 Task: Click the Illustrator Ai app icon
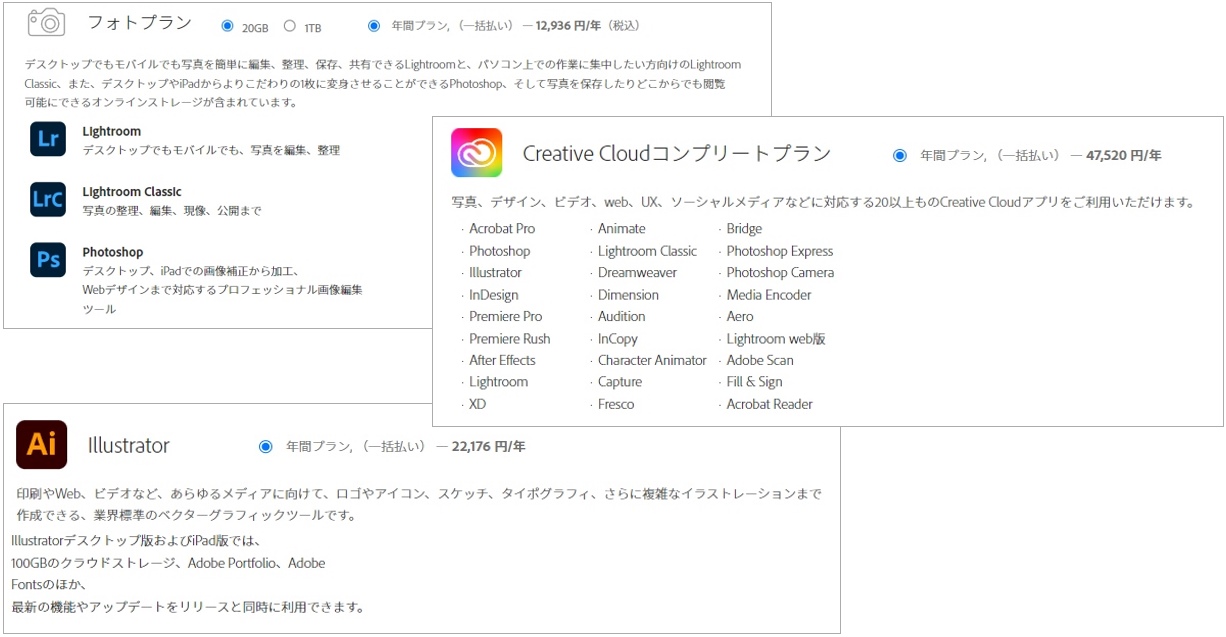pos(41,444)
